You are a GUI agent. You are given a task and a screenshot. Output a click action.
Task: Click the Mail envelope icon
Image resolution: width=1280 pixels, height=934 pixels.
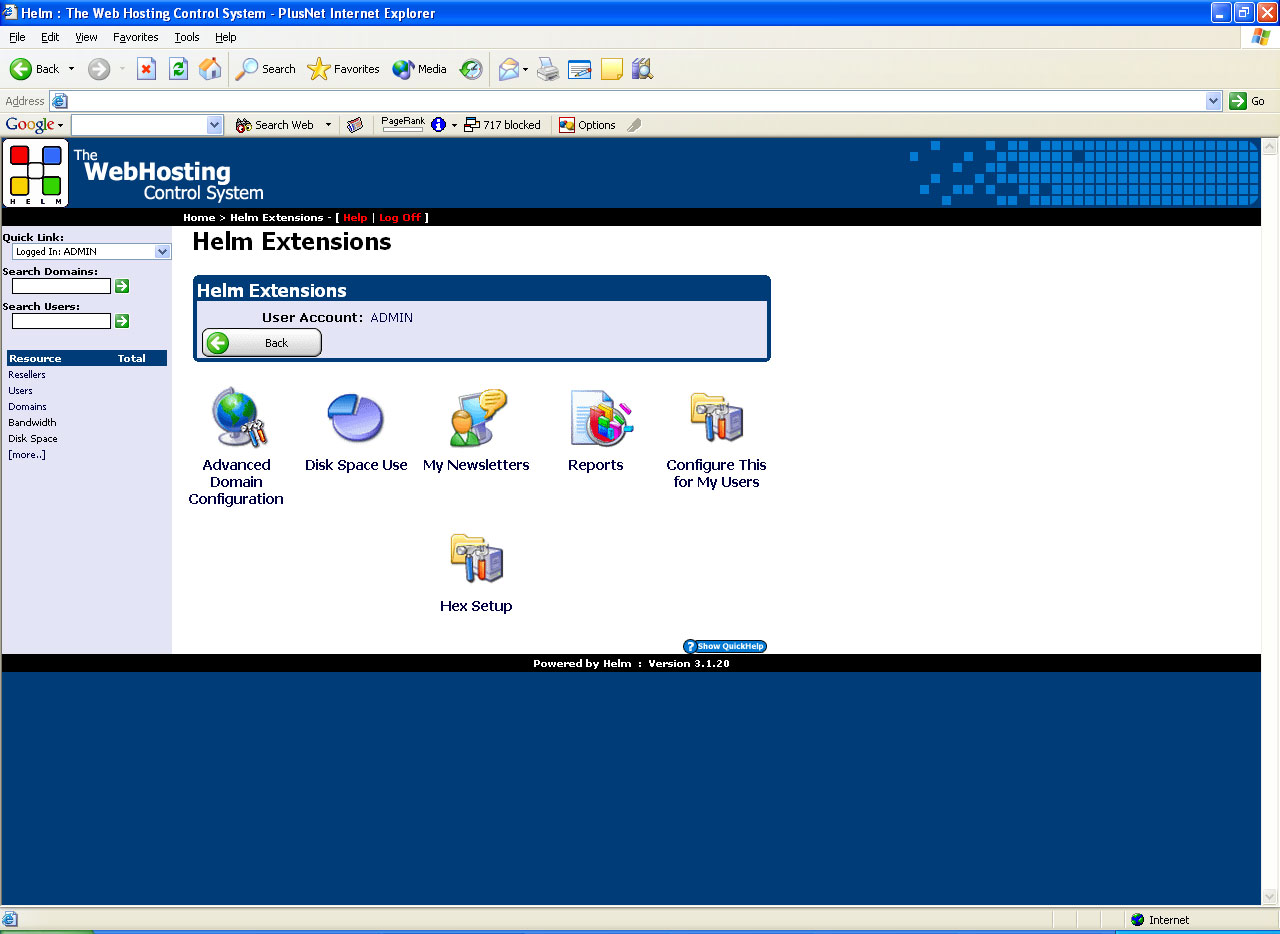click(509, 69)
